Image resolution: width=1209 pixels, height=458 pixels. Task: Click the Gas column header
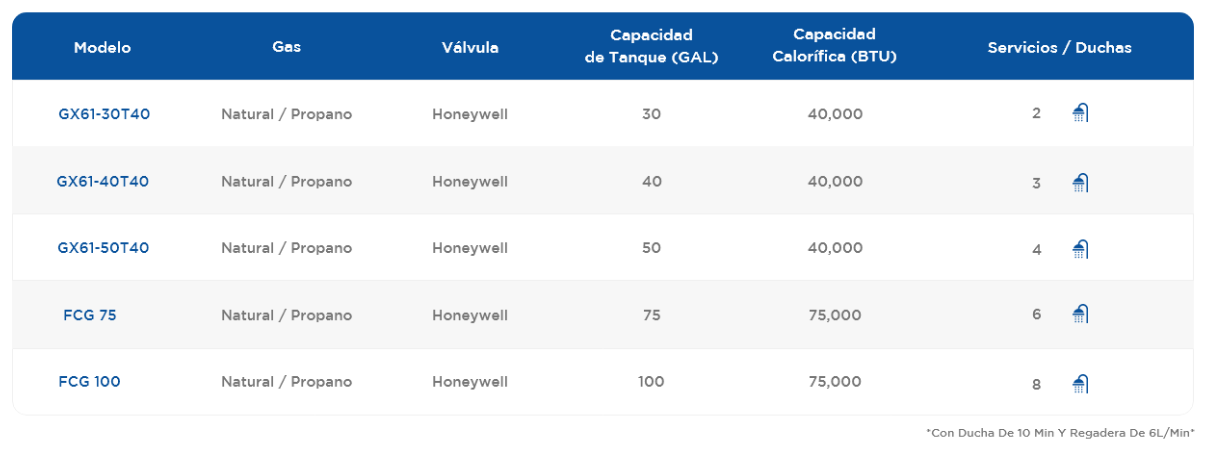[286, 47]
